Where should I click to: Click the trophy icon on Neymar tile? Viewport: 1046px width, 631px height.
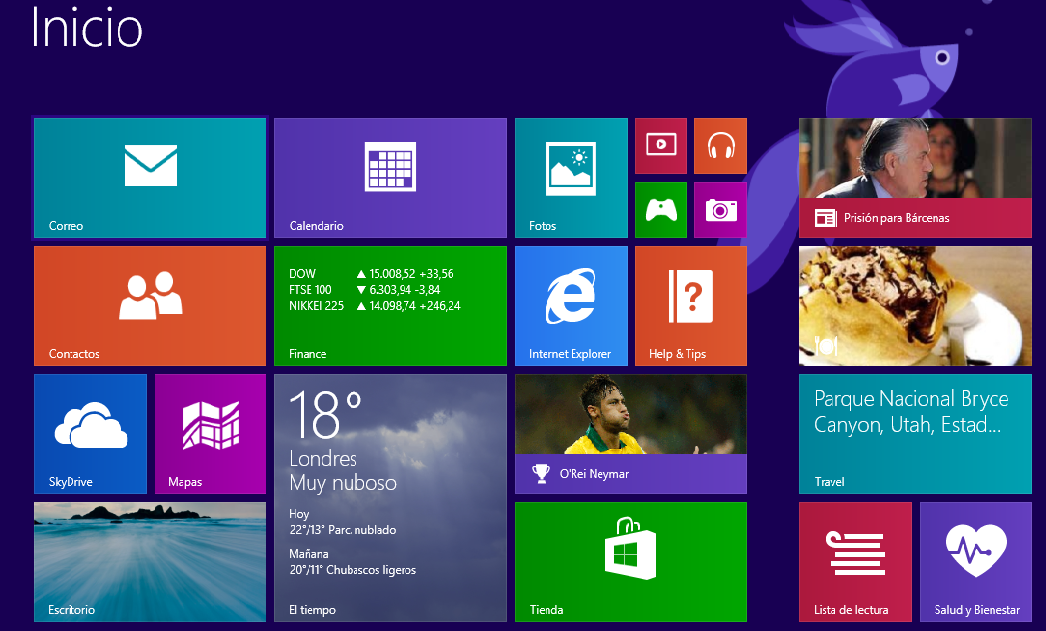(x=540, y=474)
